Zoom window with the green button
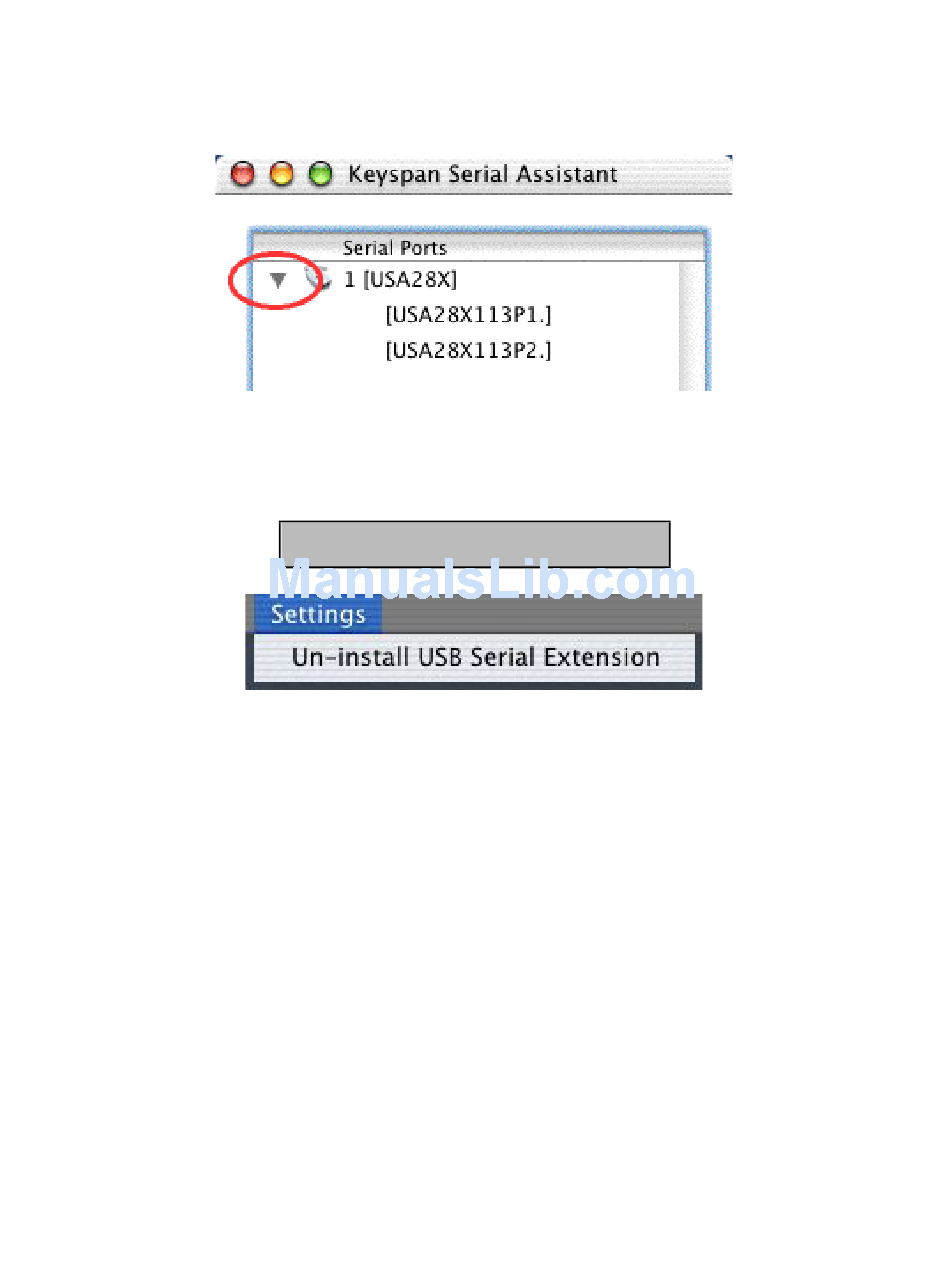Viewport: 950px width, 1267px height. point(320,175)
